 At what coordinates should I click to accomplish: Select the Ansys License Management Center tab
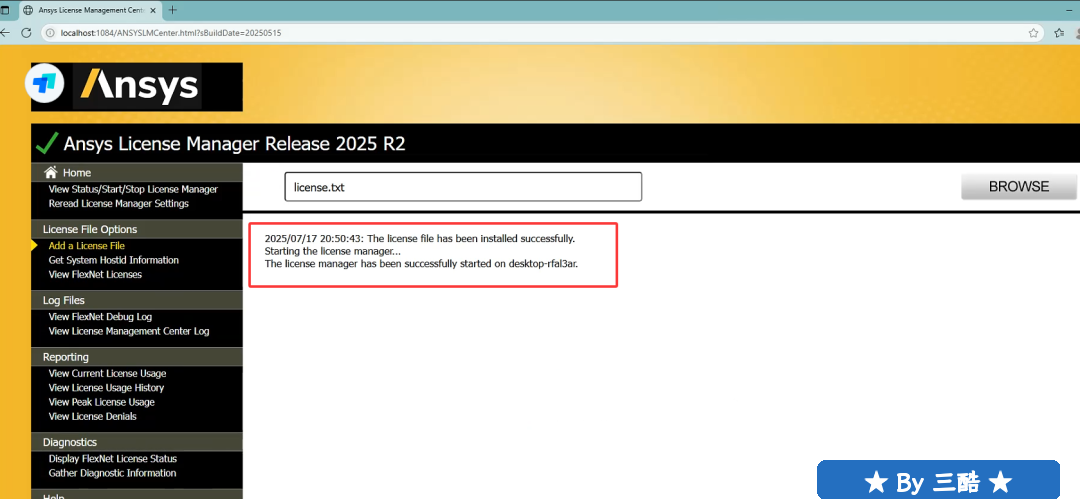click(x=90, y=10)
